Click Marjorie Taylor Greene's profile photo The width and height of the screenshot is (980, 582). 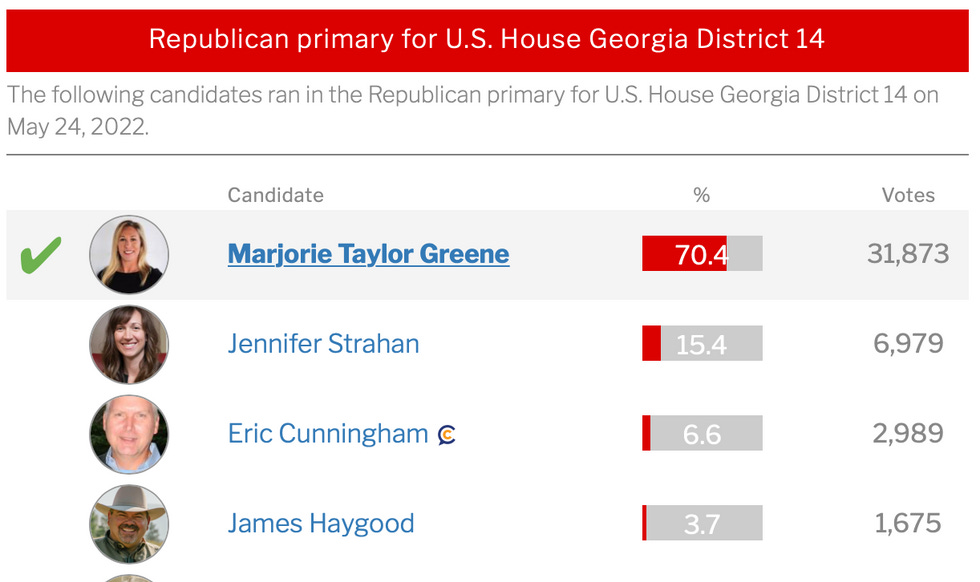(x=129, y=253)
